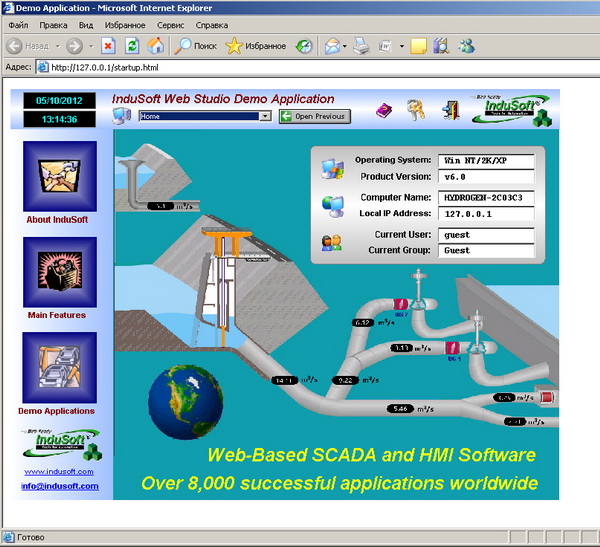Click the InduSoft logo in header
600x547 pixels.
click(512, 111)
